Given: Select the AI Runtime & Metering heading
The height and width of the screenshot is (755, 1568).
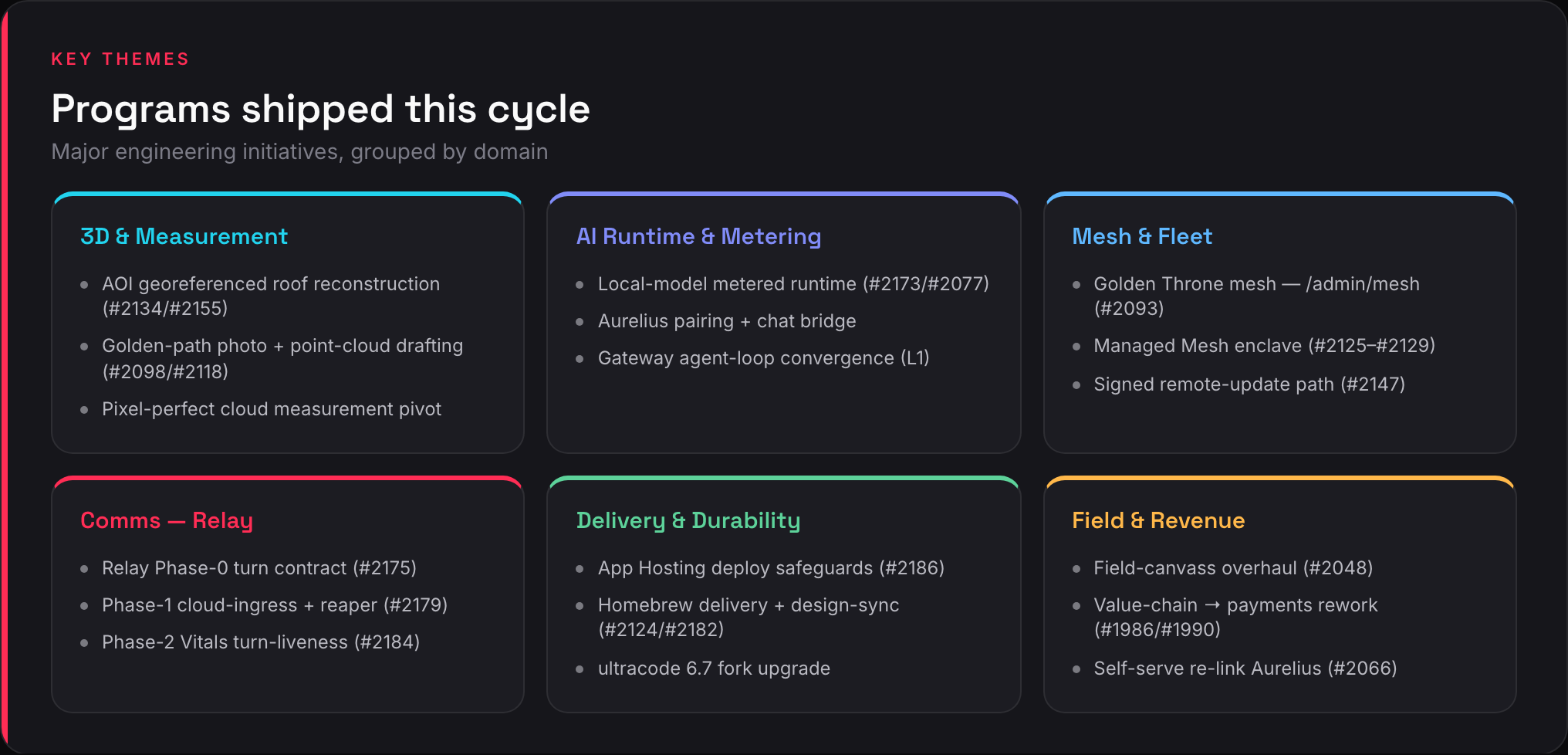Looking at the screenshot, I should click(698, 236).
